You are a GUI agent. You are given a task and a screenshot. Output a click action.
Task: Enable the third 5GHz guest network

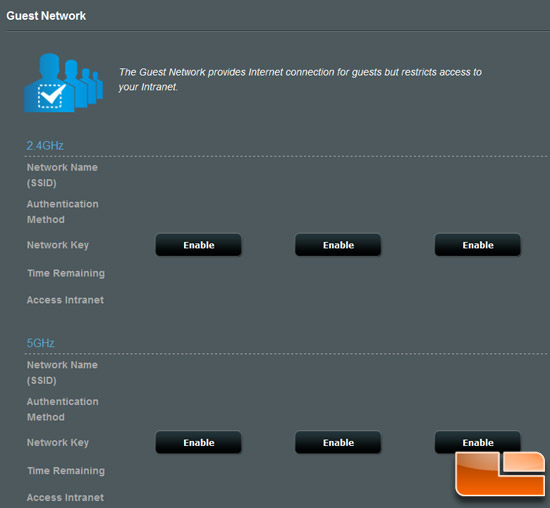(478, 442)
